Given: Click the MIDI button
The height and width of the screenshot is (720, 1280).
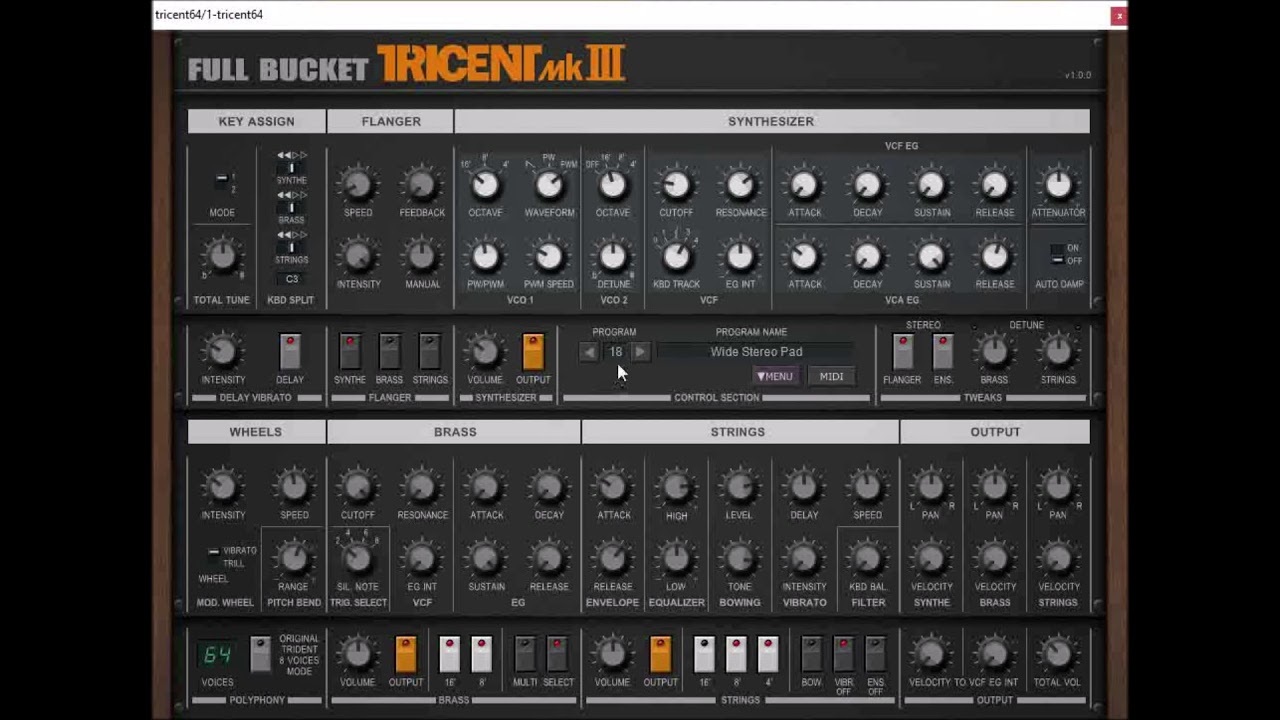Looking at the screenshot, I should click(831, 376).
